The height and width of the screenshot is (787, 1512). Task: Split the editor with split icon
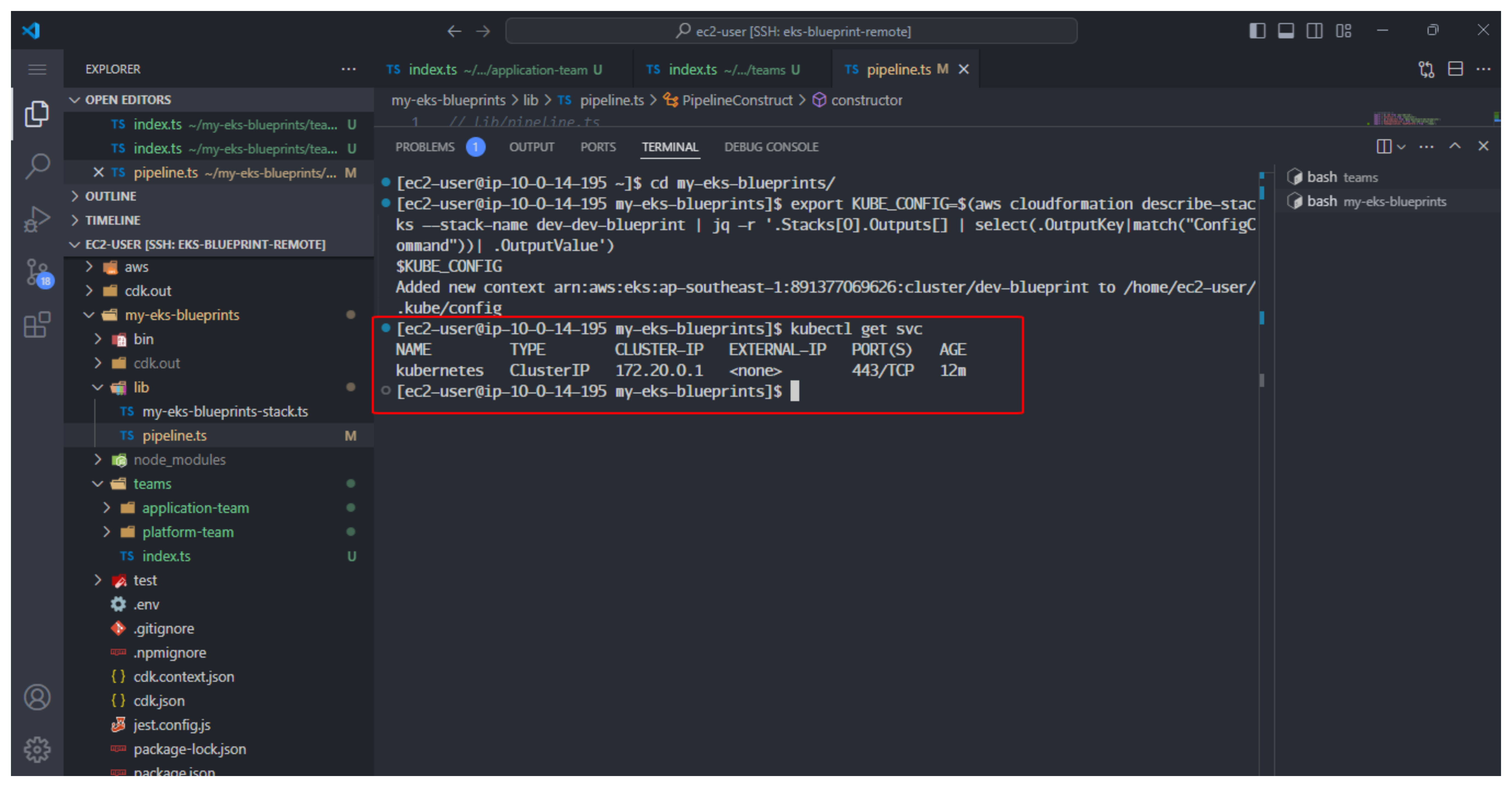1455,69
